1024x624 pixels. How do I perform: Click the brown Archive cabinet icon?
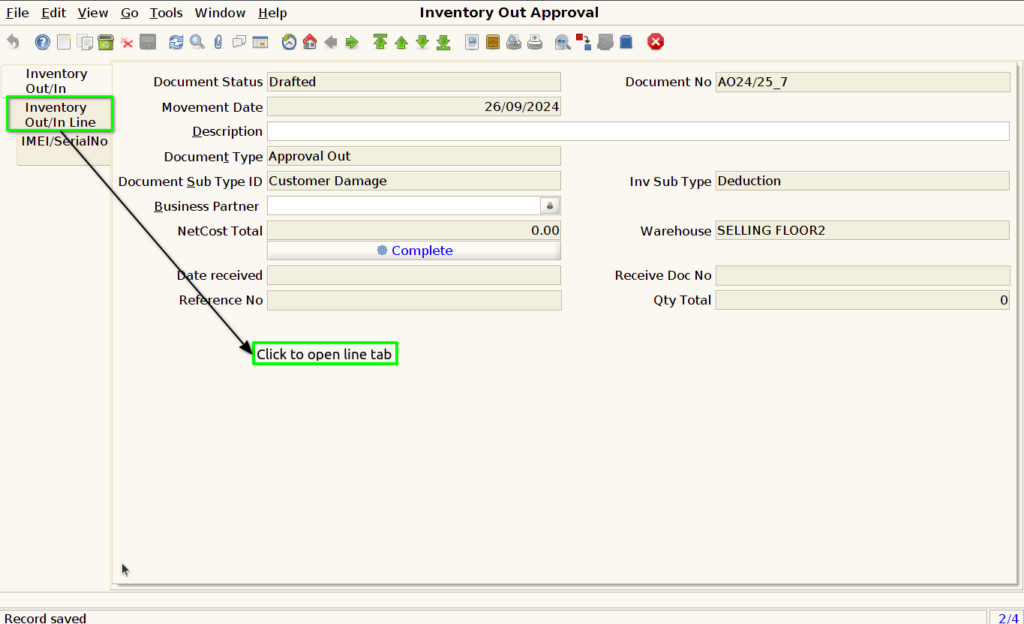pos(493,42)
